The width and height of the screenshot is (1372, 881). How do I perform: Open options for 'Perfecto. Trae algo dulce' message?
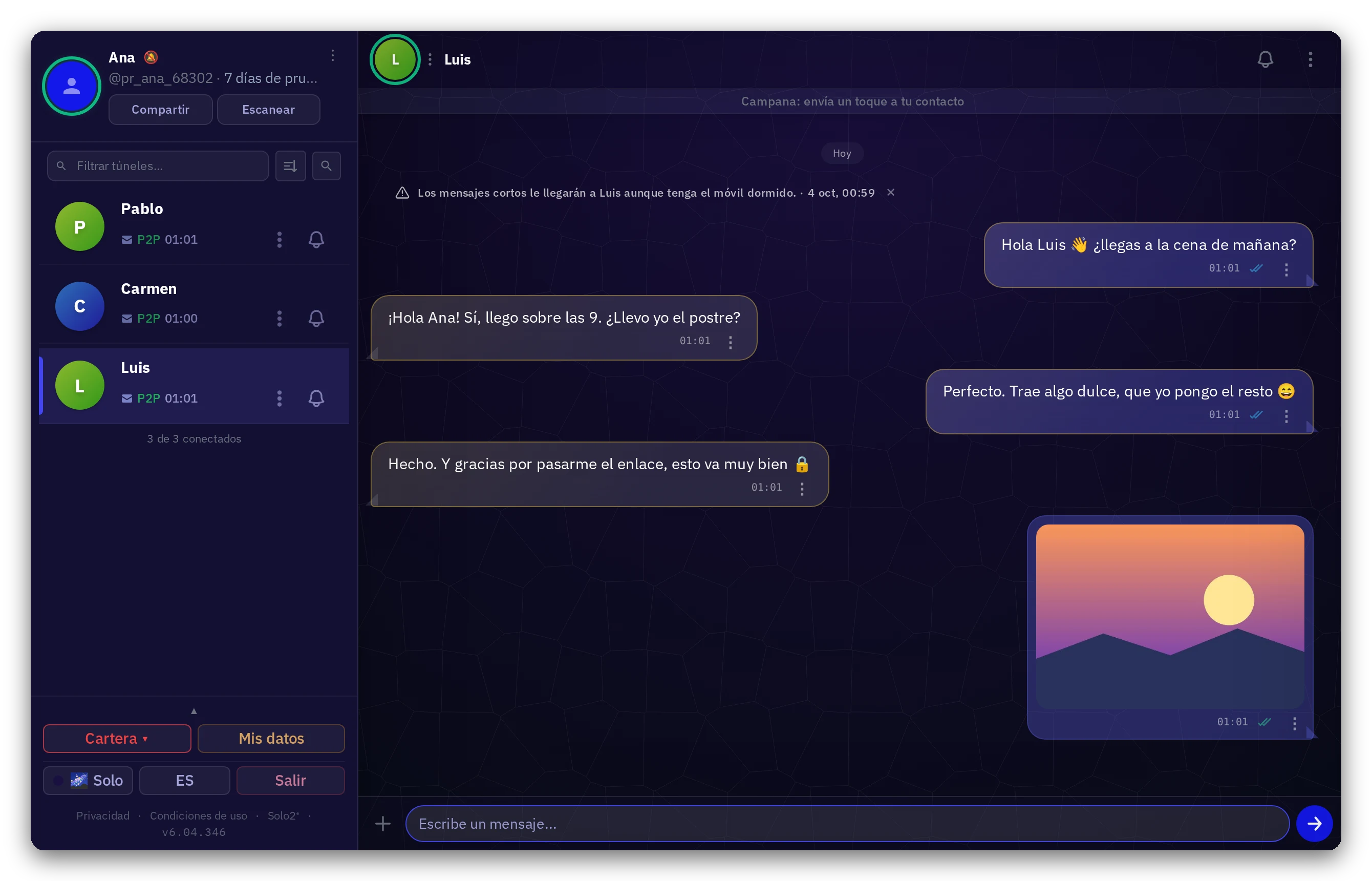tap(1286, 416)
